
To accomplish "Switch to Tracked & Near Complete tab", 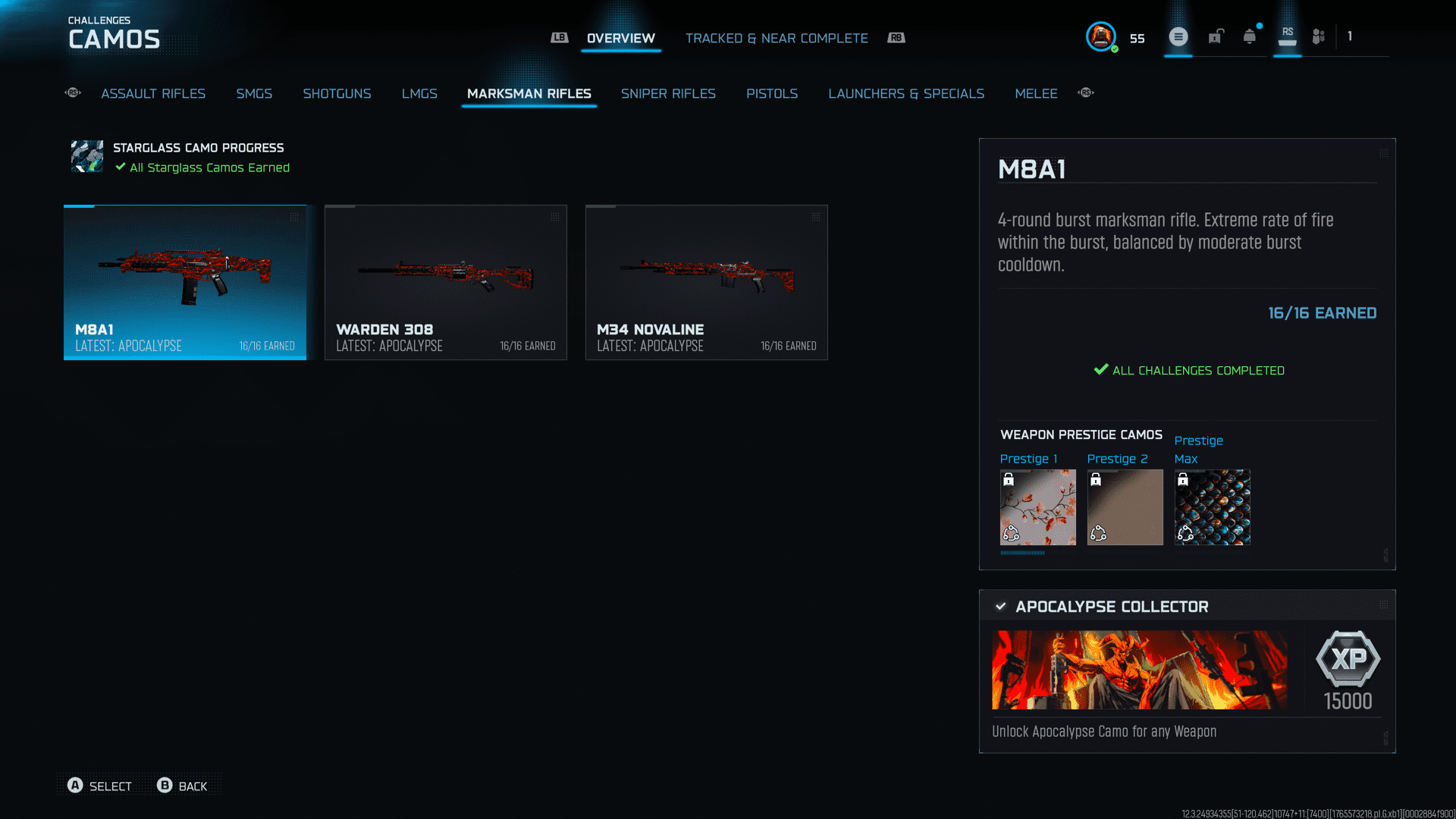I will pyautogui.click(x=777, y=38).
